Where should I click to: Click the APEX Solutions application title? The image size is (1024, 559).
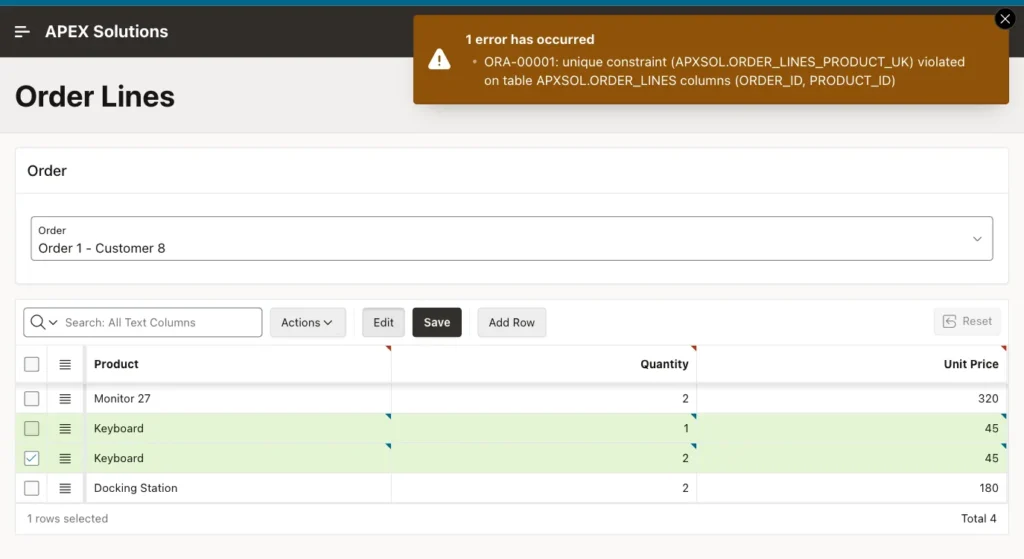pyautogui.click(x=106, y=31)
